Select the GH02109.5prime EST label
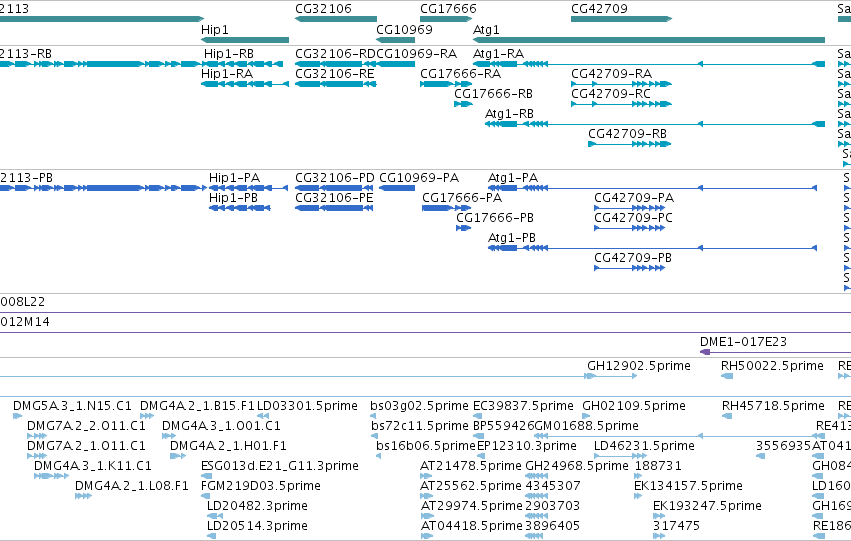The image size is (851, 541). 634,406
